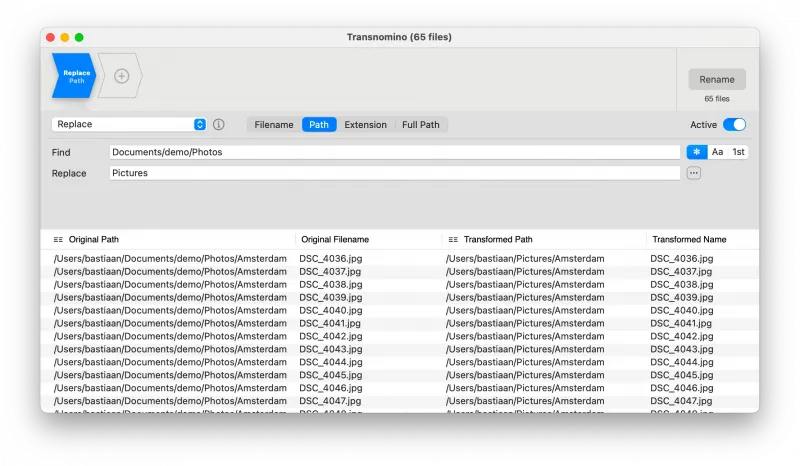Select original filename DSC_4038.jpg
Viewport: 800px width, 466px height.
(331, 284)
